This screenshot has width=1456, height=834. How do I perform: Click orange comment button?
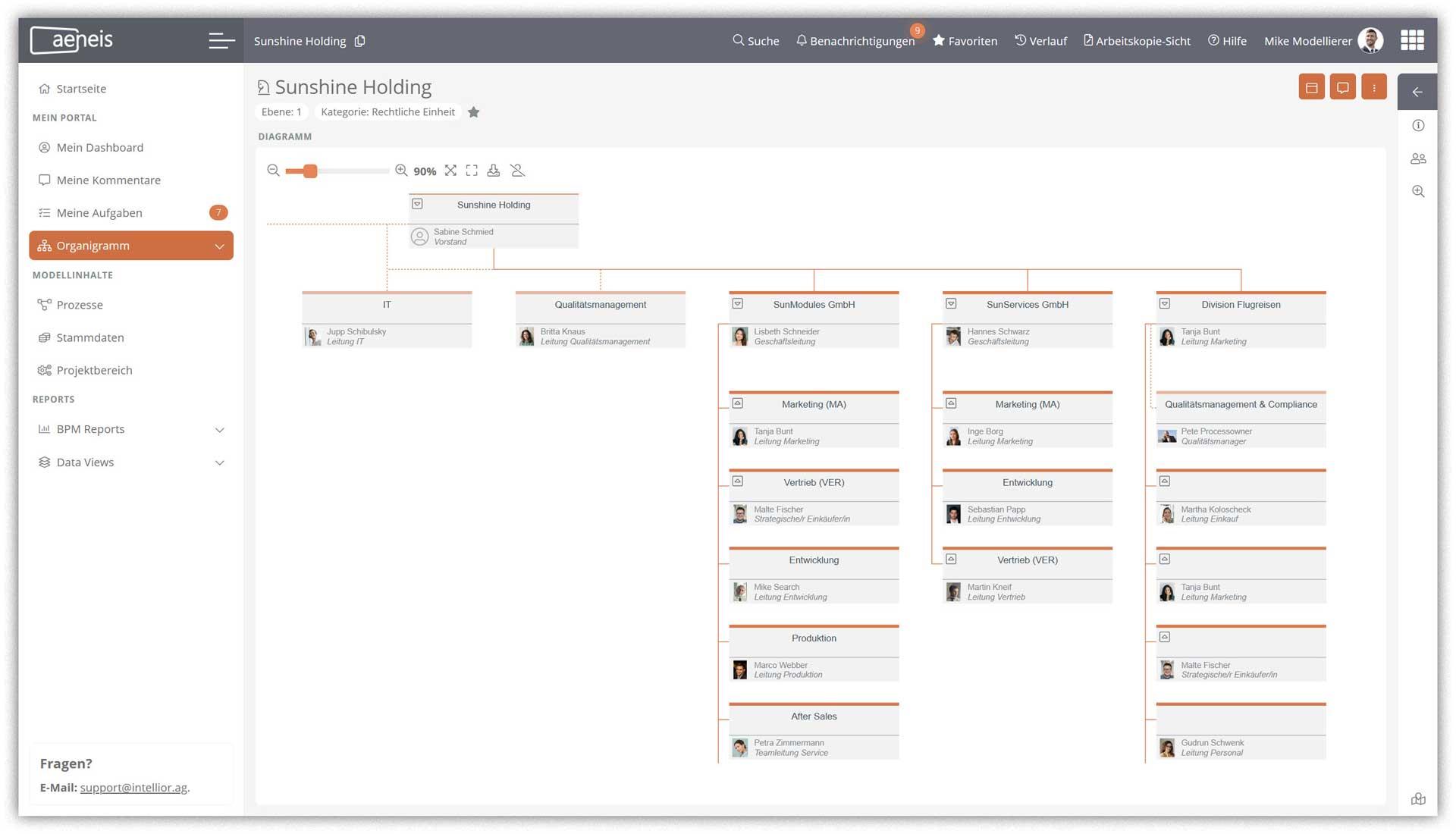(1342, 87)
